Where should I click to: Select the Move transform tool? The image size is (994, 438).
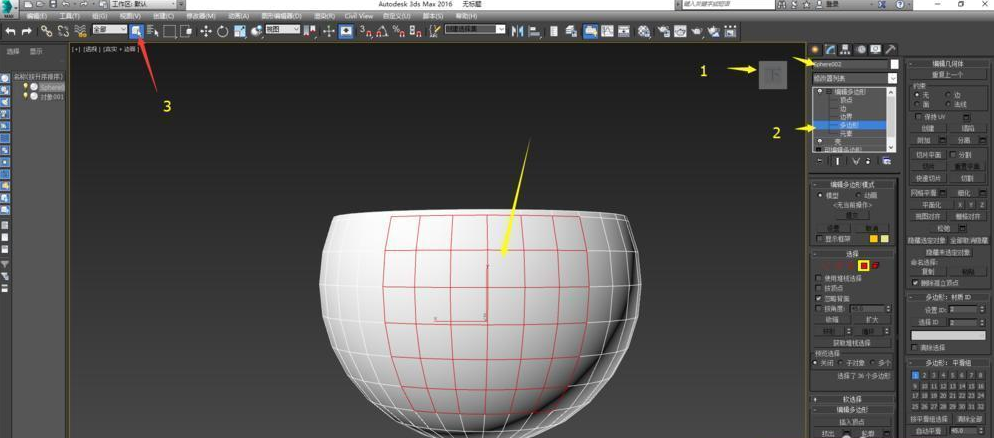206,31
